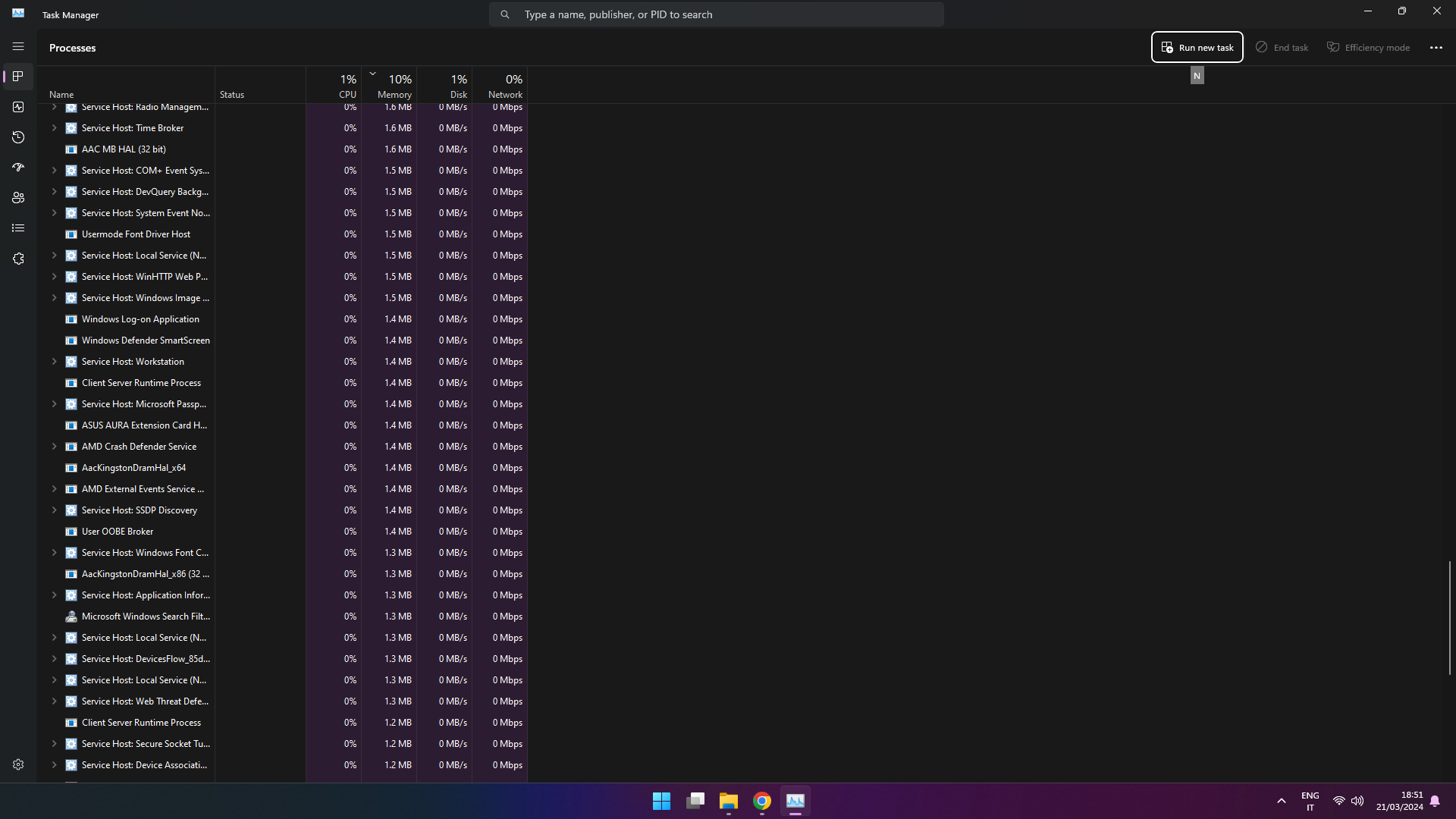Select Service Host: Microsoft Passport row
The image size is (1456, 819).
click(283, 404)
